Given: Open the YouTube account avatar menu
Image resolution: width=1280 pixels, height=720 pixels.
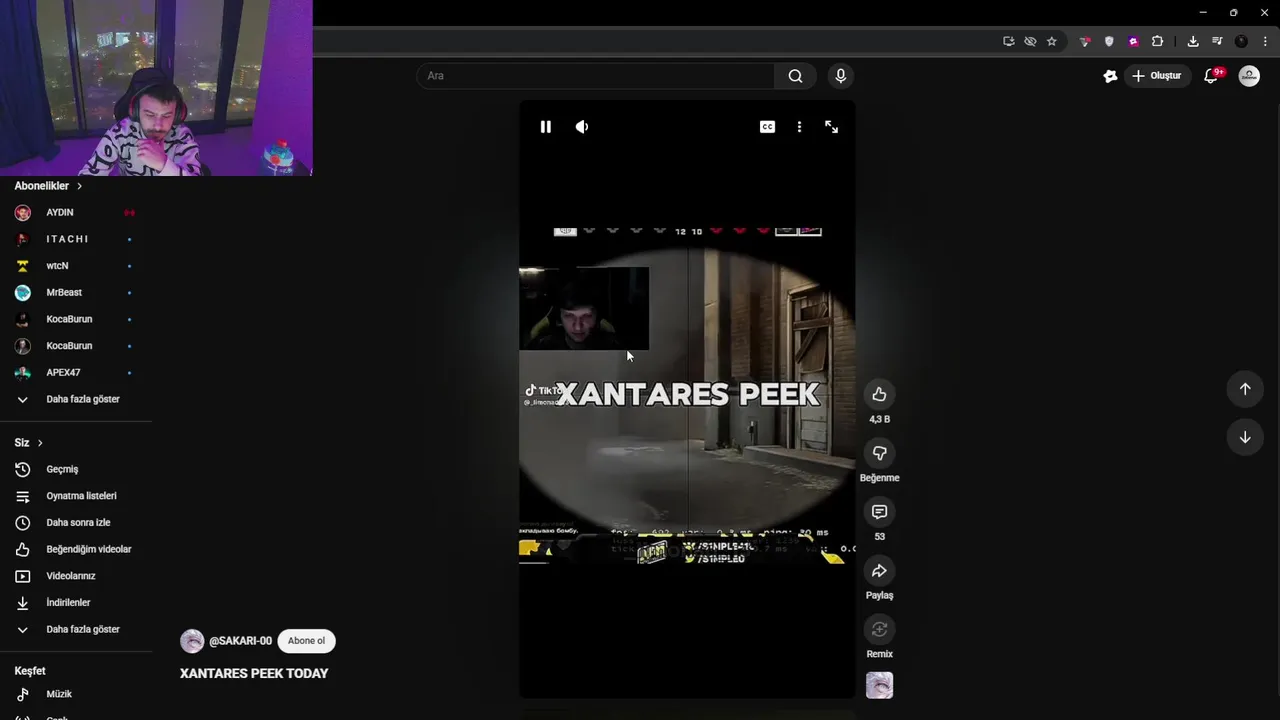Looking at the screenshot, I should tap(1249, 76).
